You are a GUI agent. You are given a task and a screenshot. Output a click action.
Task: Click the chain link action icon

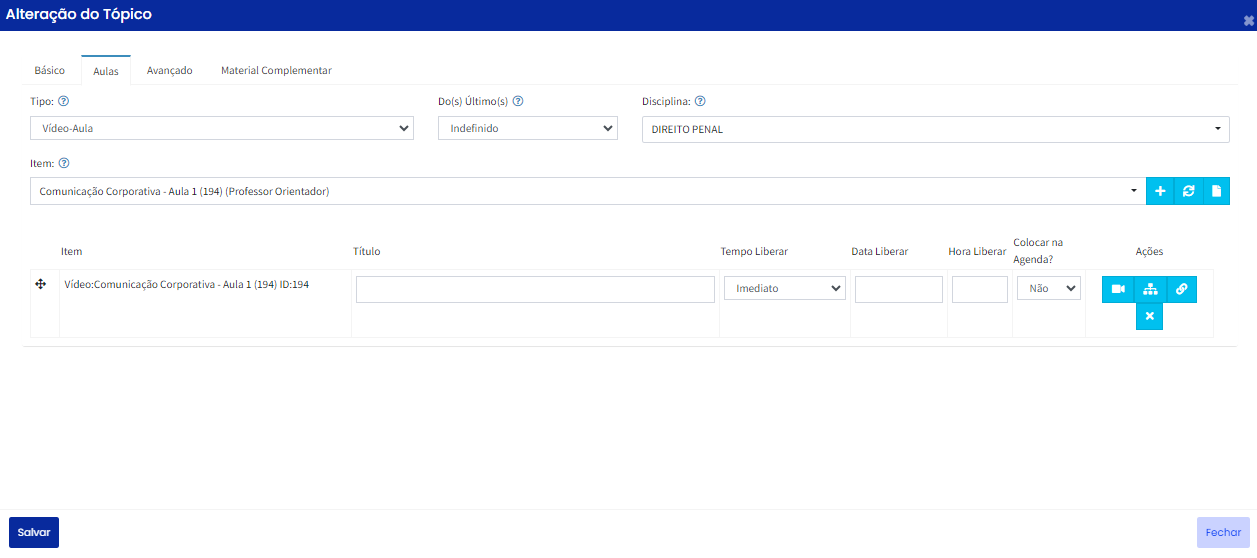1181,289
